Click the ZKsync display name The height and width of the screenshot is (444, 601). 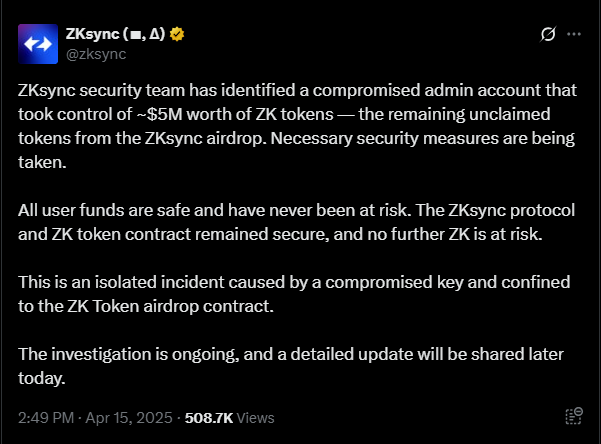115,34
